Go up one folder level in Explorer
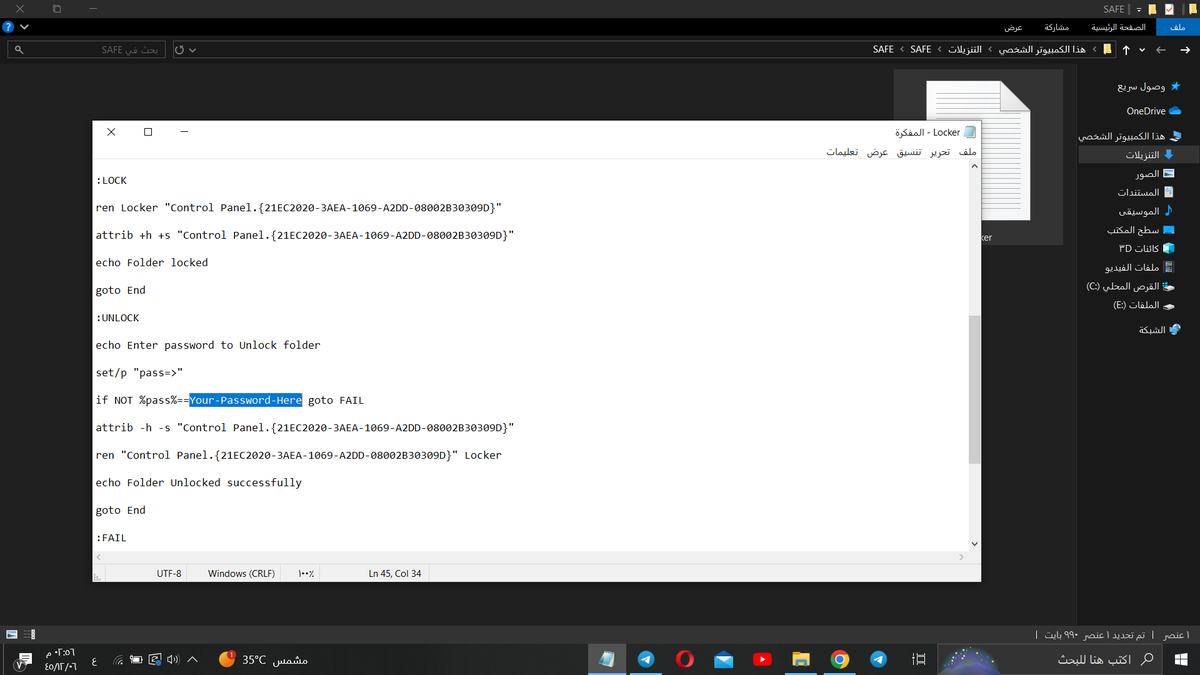The width and height of the screenshot is (1200, 675). tap(1127, 49)
